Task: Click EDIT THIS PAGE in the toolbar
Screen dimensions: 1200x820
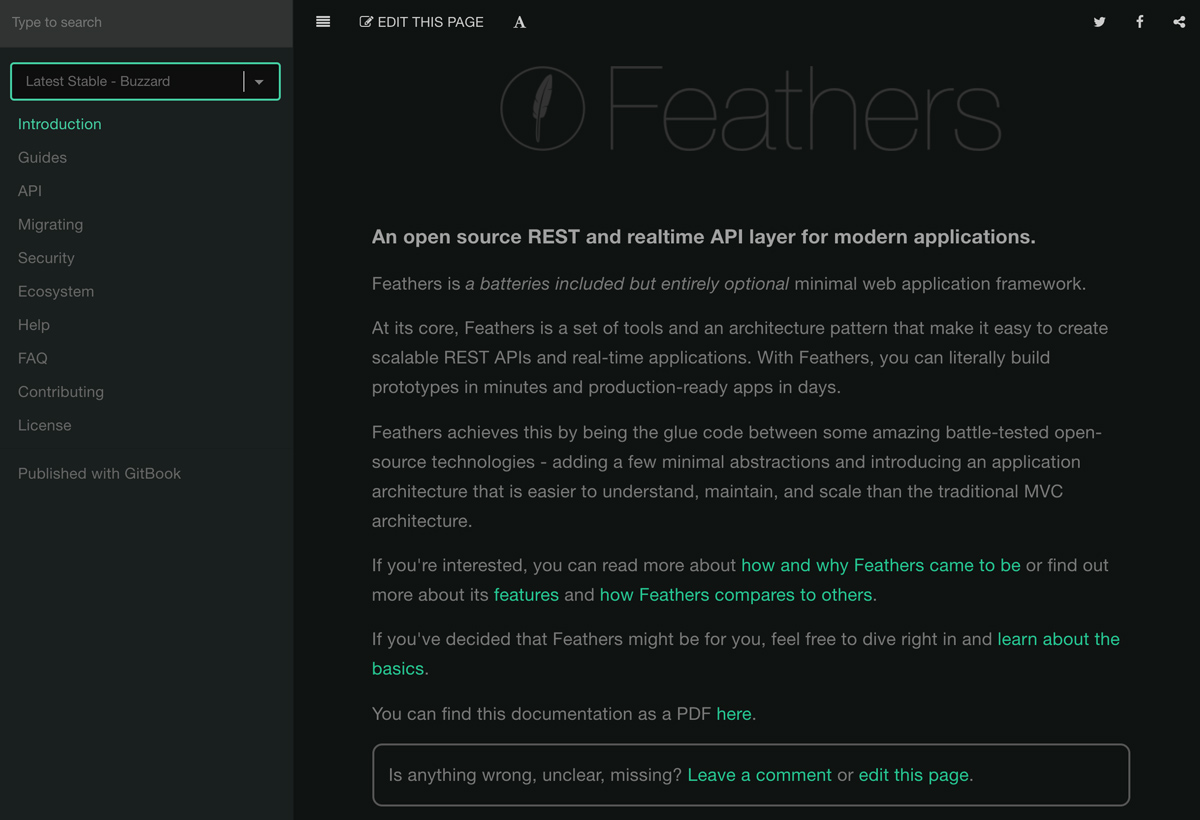Action: point(421,22)
